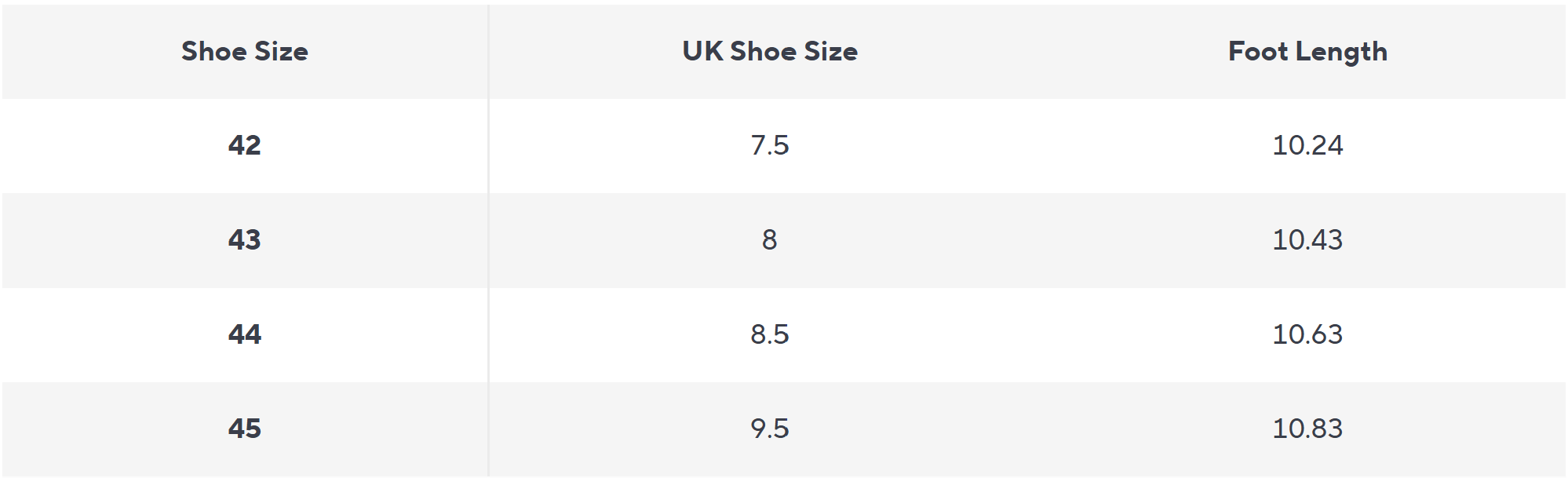Click the word 'Length' in third header
Screen dimensions: 1568x478
tap(1341, 53)
